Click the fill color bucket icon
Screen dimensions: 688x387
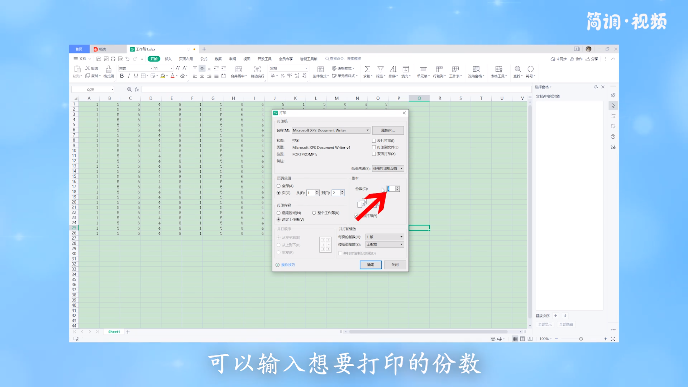[x=163, y=76]
